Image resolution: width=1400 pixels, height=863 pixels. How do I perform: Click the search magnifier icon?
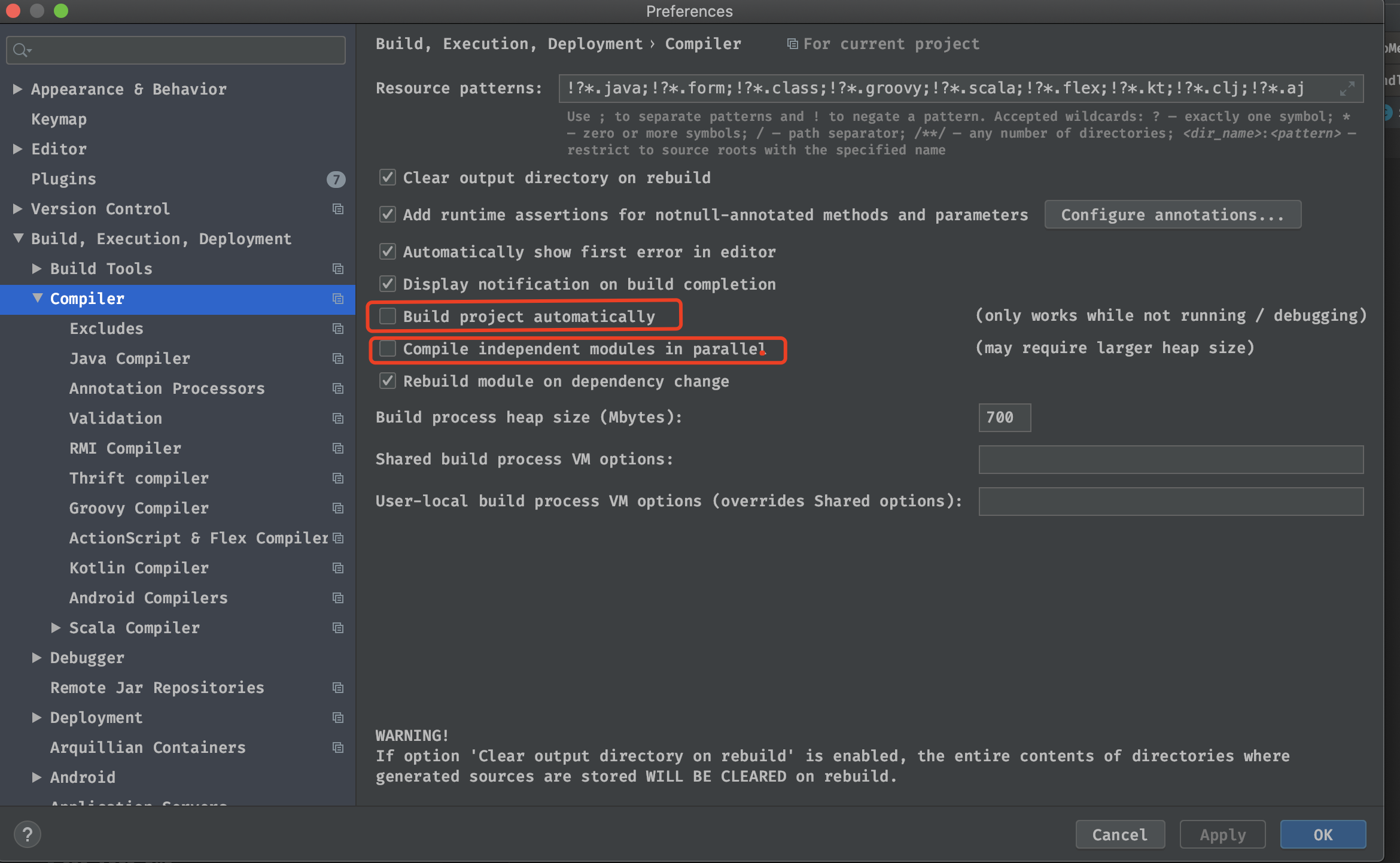(x=22, y=50)
